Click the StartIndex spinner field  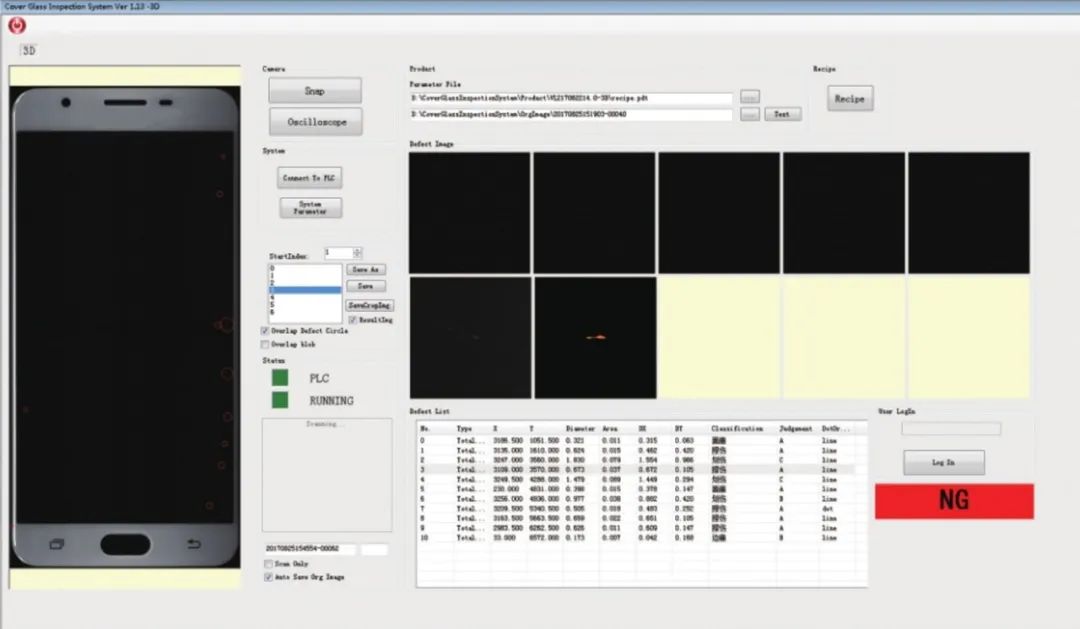(x=342, y=253)
